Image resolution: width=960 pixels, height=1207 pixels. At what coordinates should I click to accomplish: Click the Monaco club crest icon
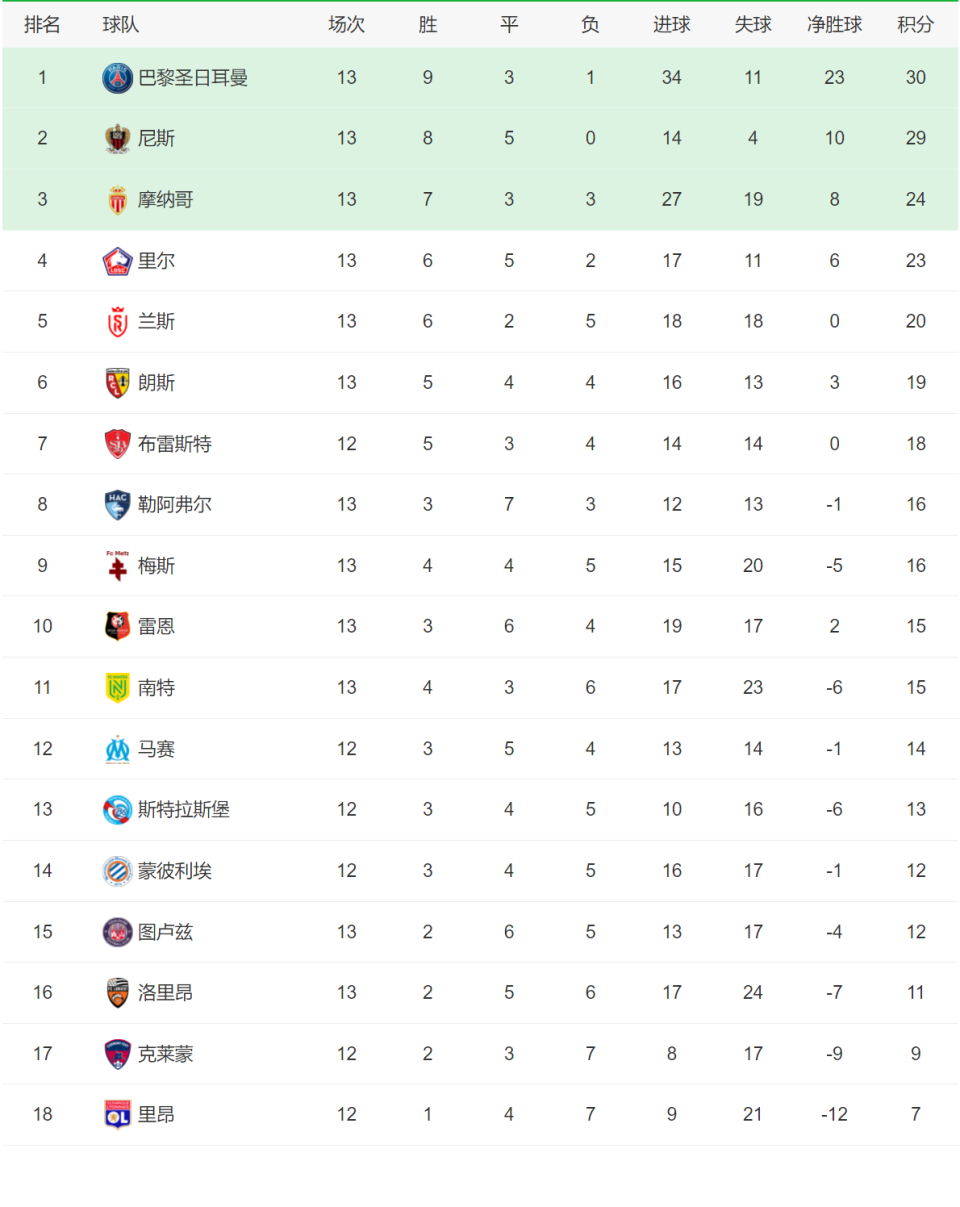[x=117, y=200]
